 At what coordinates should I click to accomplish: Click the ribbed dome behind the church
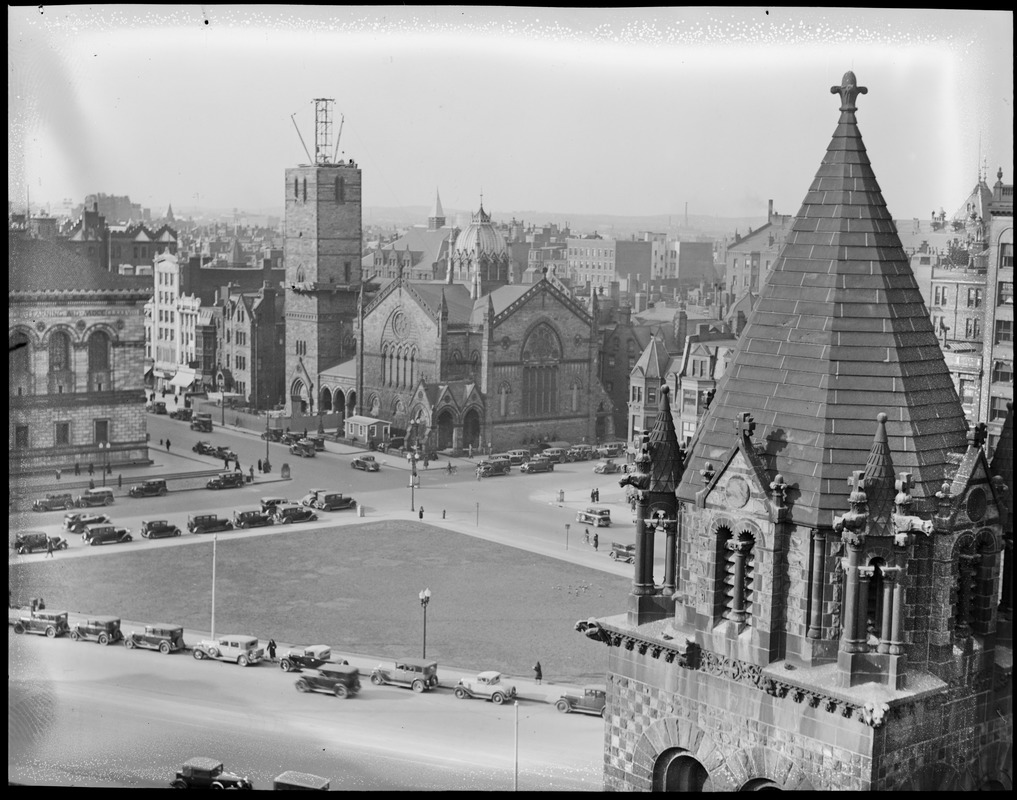coord(481,238)
